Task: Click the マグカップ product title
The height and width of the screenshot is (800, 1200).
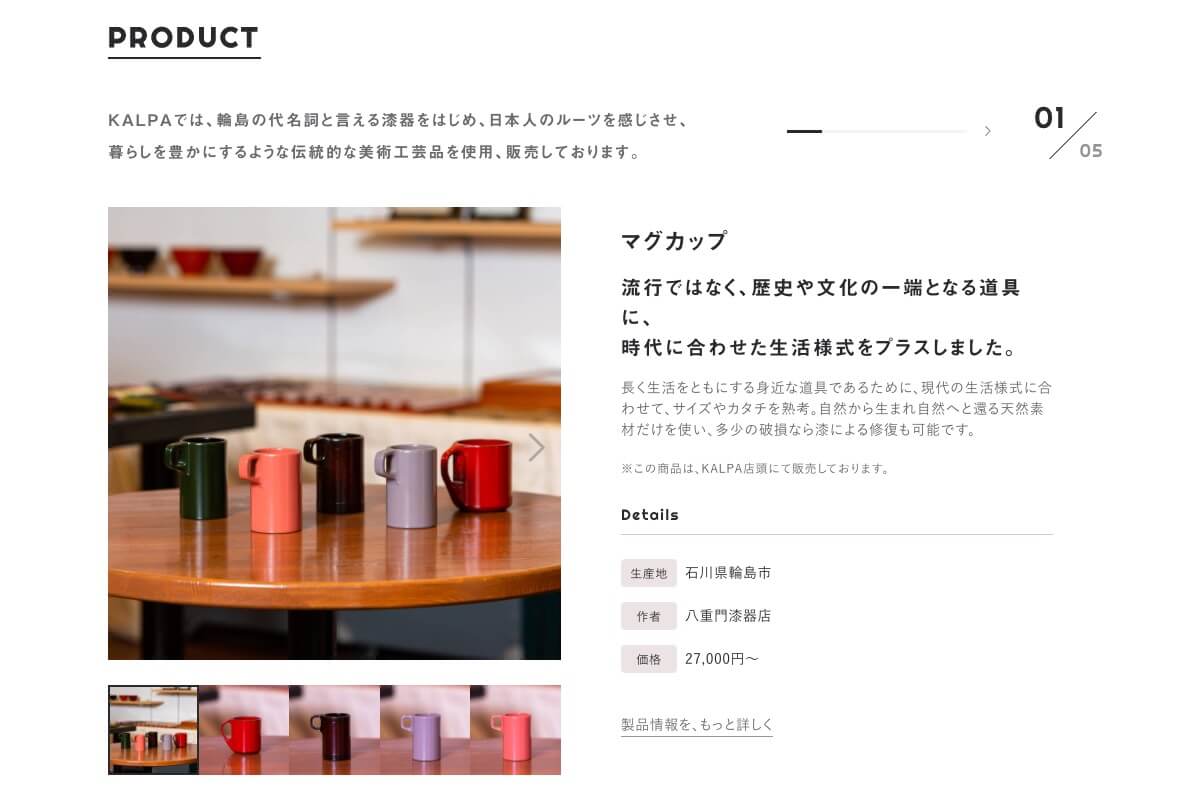Action: pyautogui.click(x=674, y=241)
